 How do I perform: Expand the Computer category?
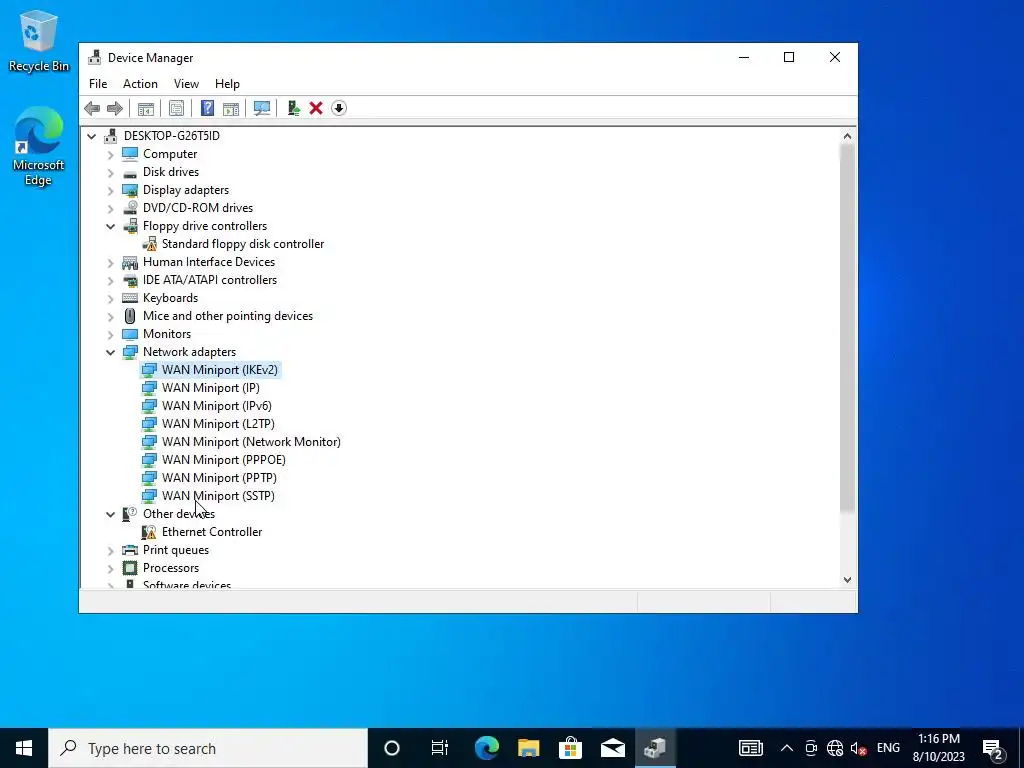[x=110, y=155]
